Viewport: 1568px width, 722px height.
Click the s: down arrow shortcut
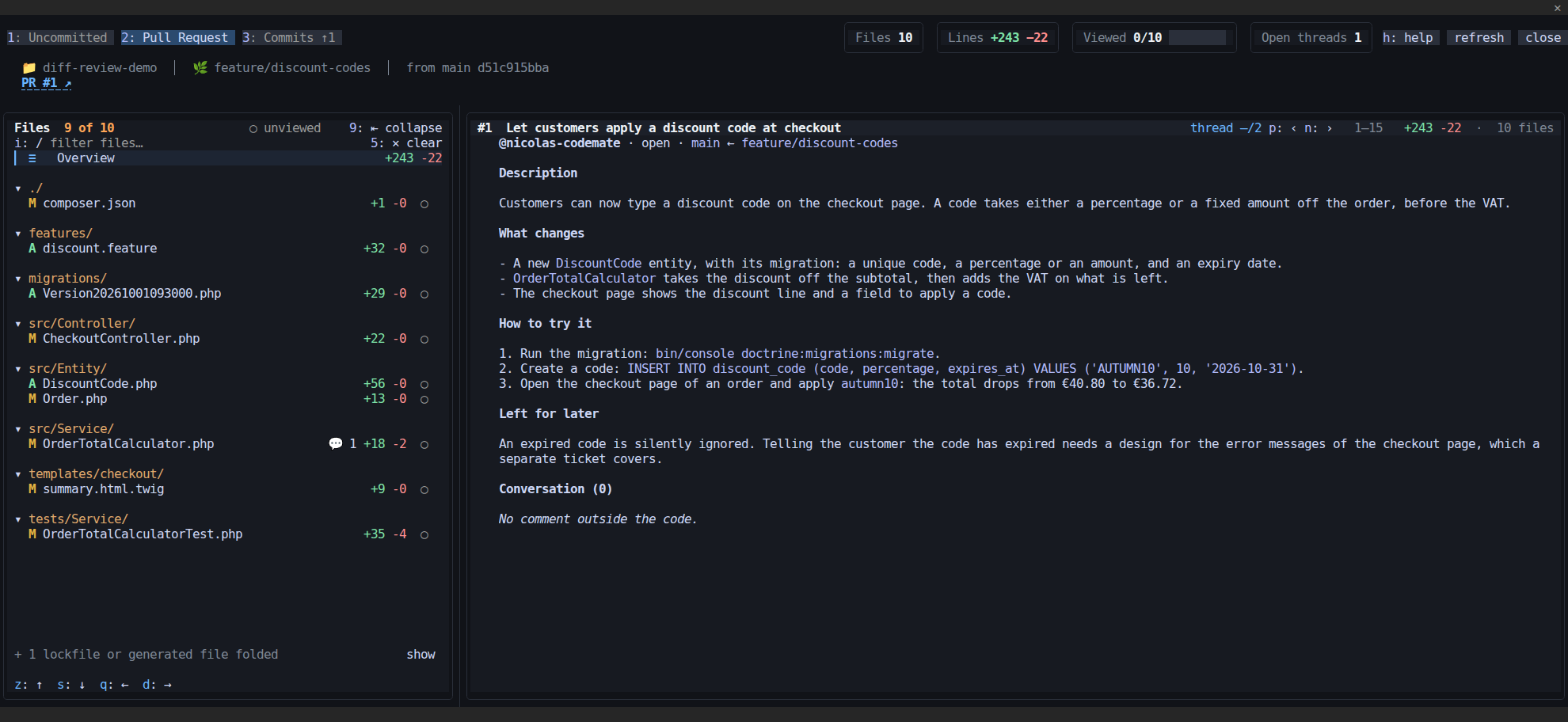click(71, 685)
